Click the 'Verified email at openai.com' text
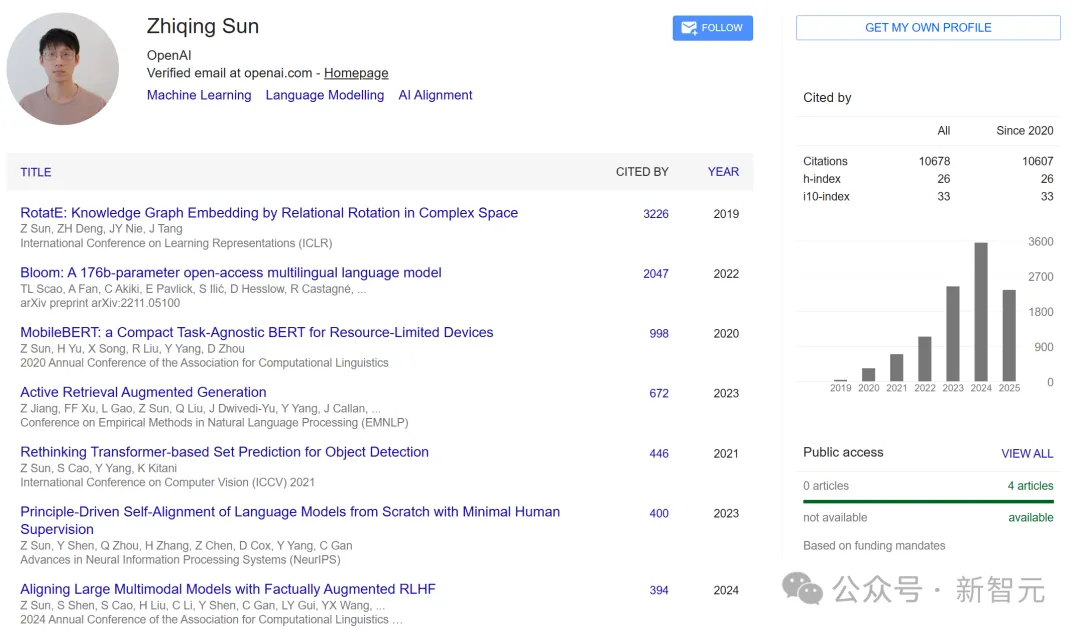 pyautogui.click(x=229, y=73)
